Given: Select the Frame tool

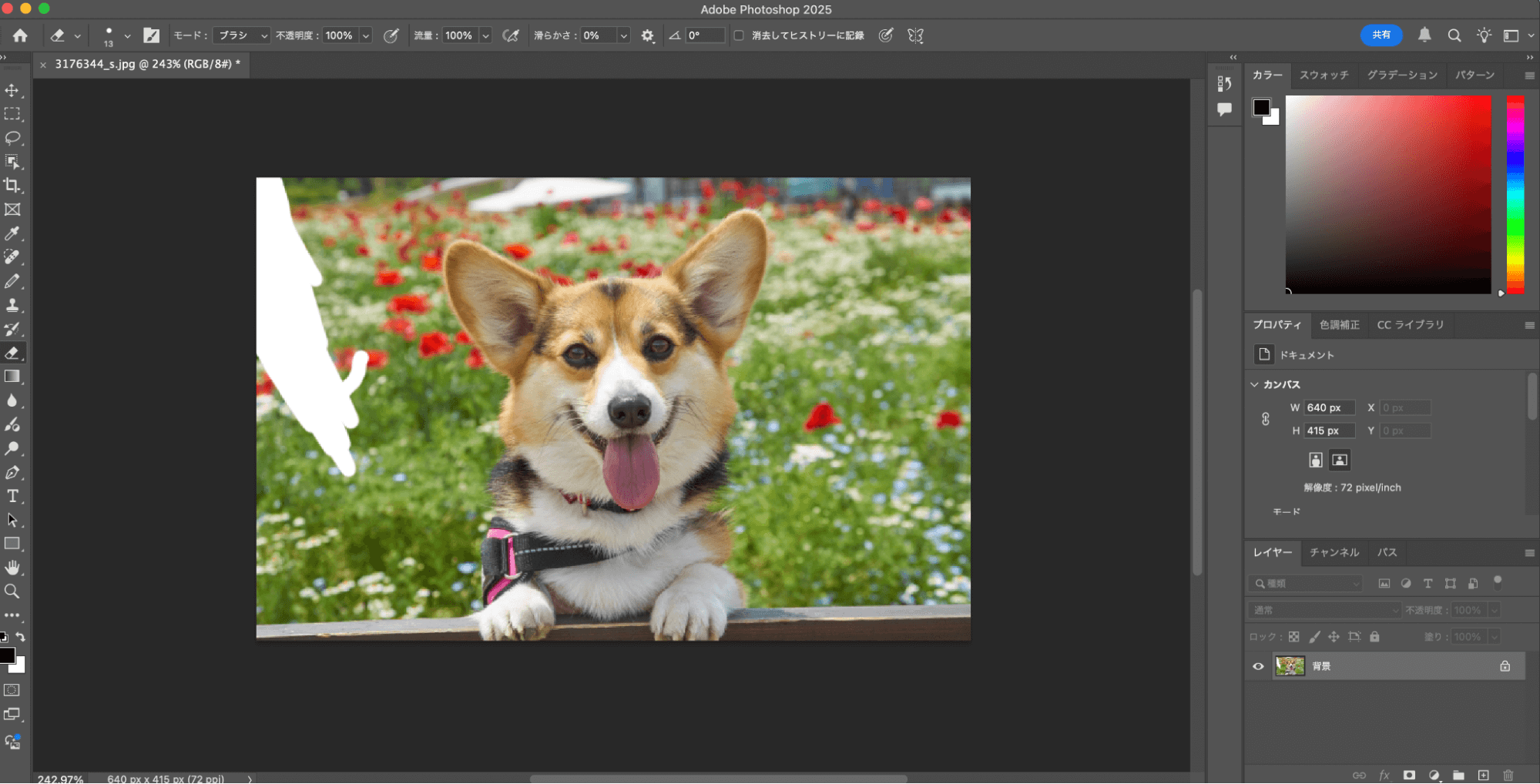Looking at the screenshot, I should point(12,209).
